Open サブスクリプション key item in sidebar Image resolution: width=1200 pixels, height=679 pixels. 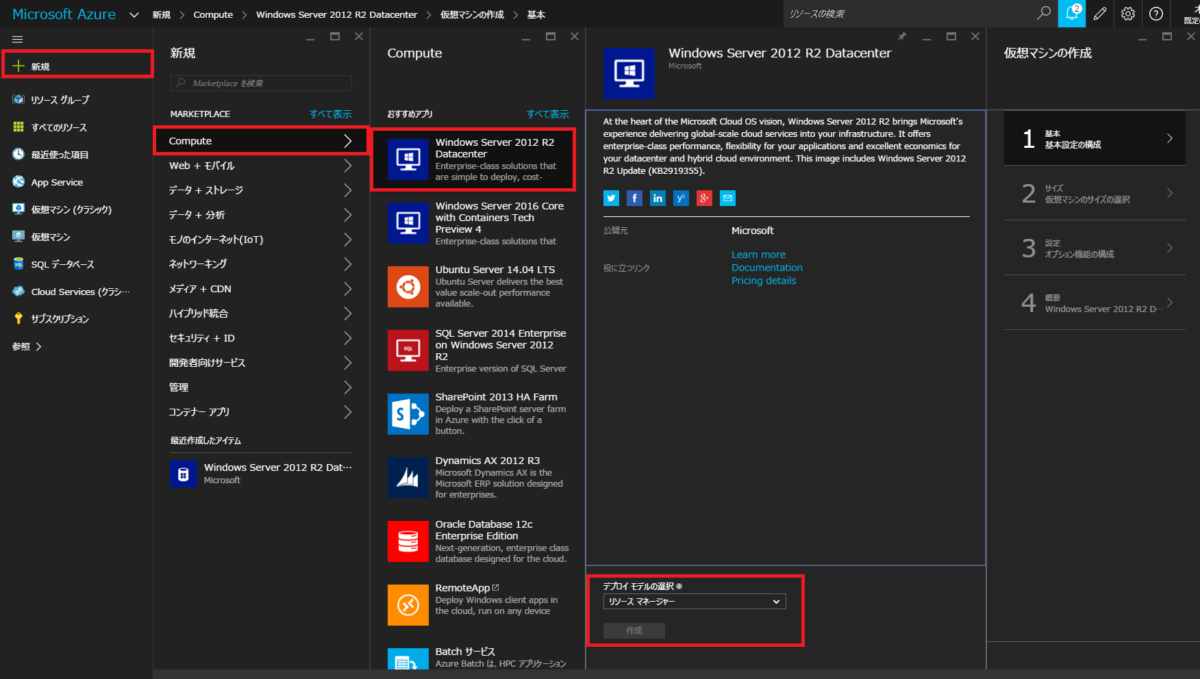tap(77, 319)
